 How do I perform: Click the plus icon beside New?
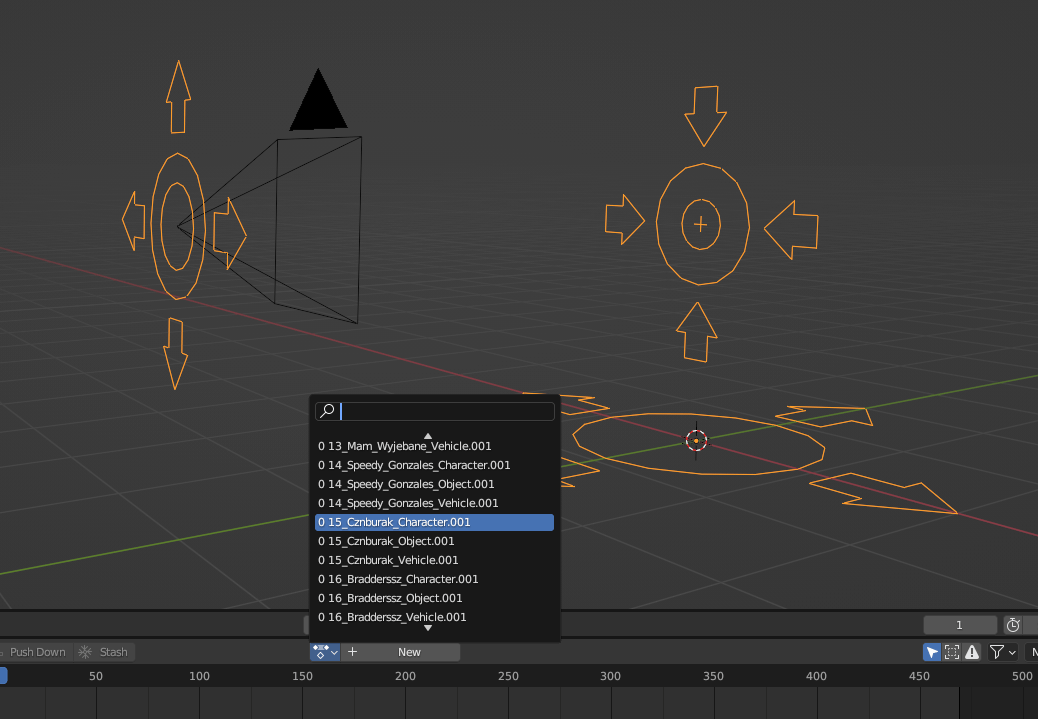click(x=352, y=652)
